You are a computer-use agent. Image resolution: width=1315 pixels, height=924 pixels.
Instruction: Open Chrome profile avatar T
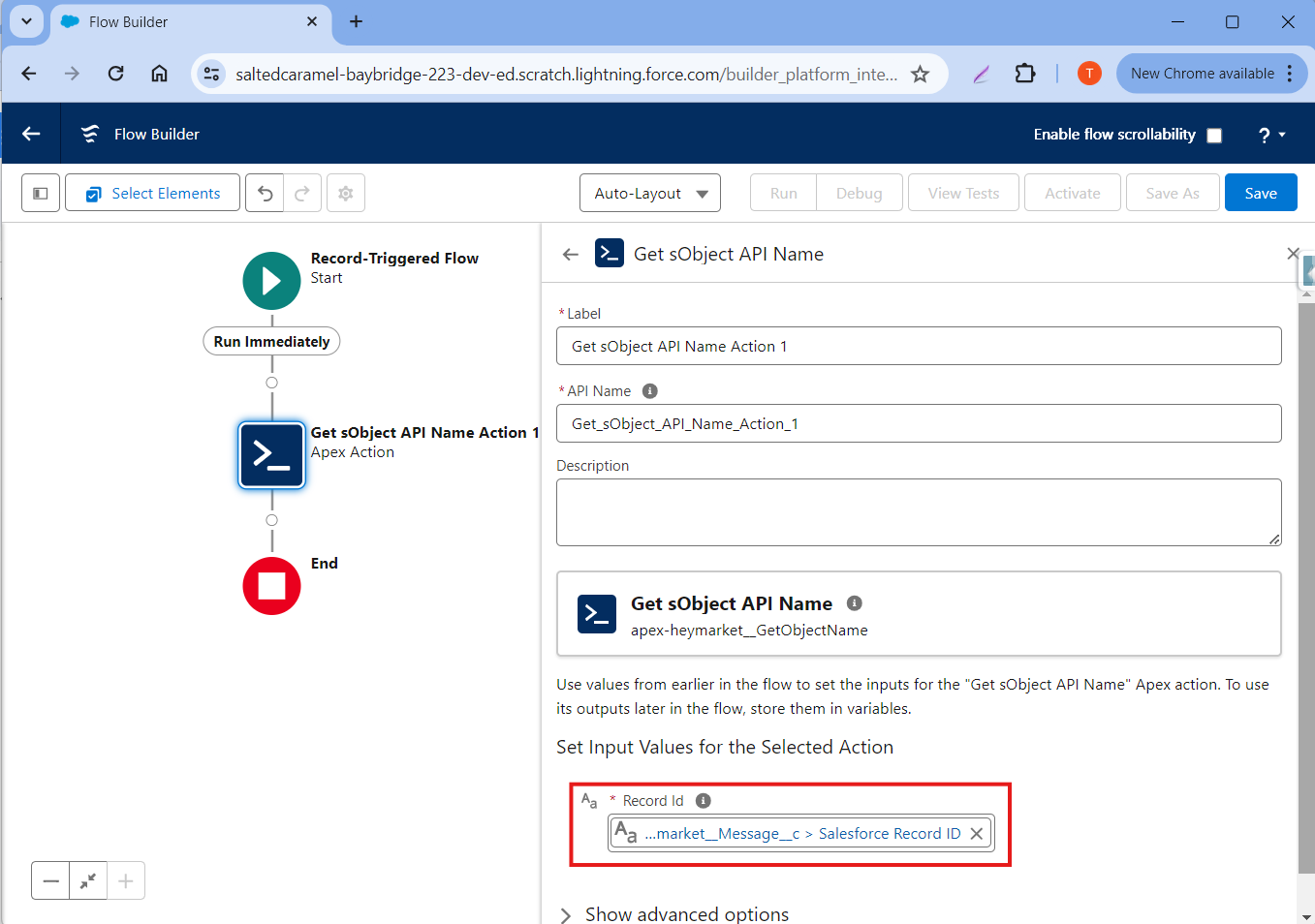[1089, 74]
